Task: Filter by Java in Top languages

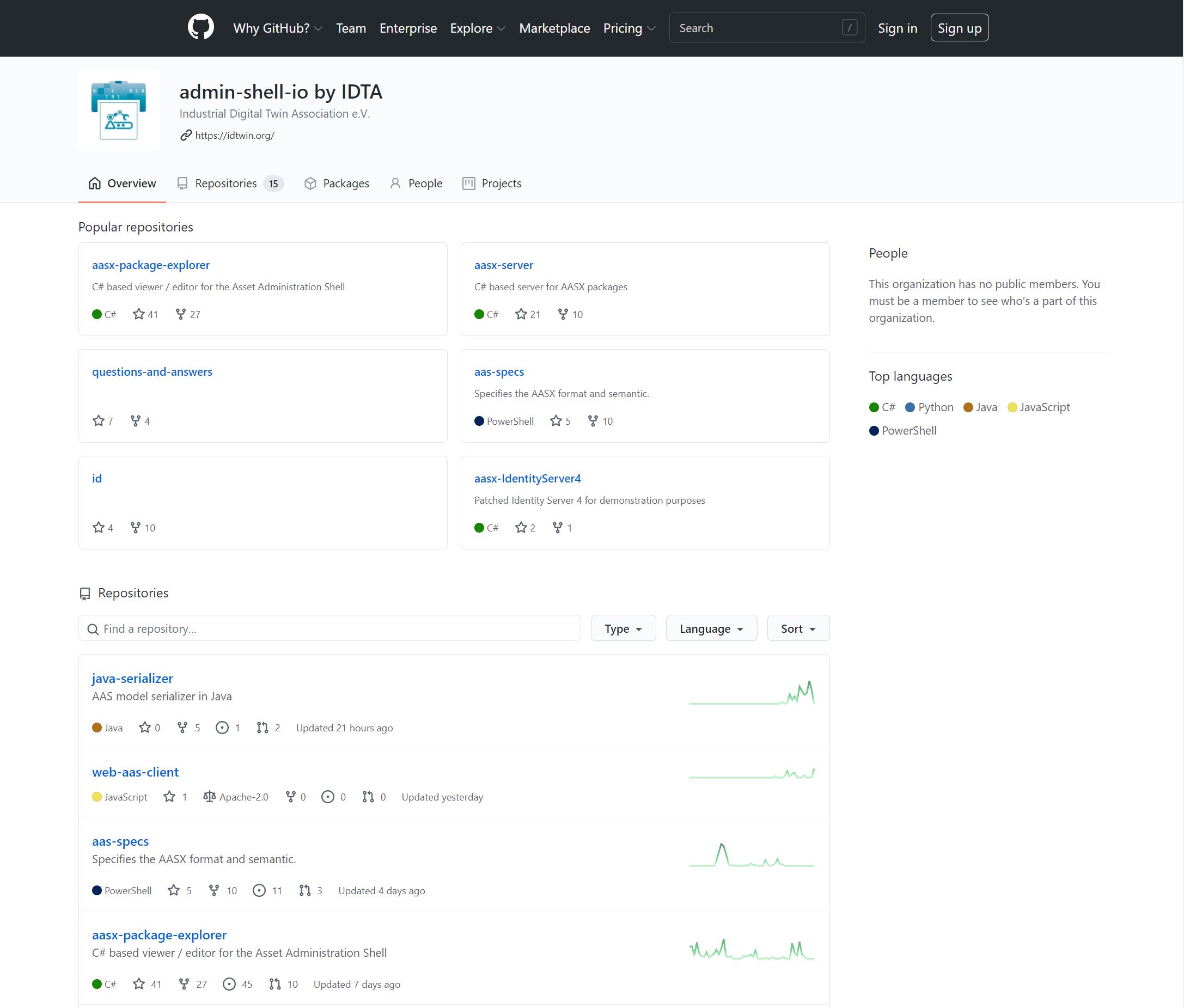Action: (x=980, y=407)
